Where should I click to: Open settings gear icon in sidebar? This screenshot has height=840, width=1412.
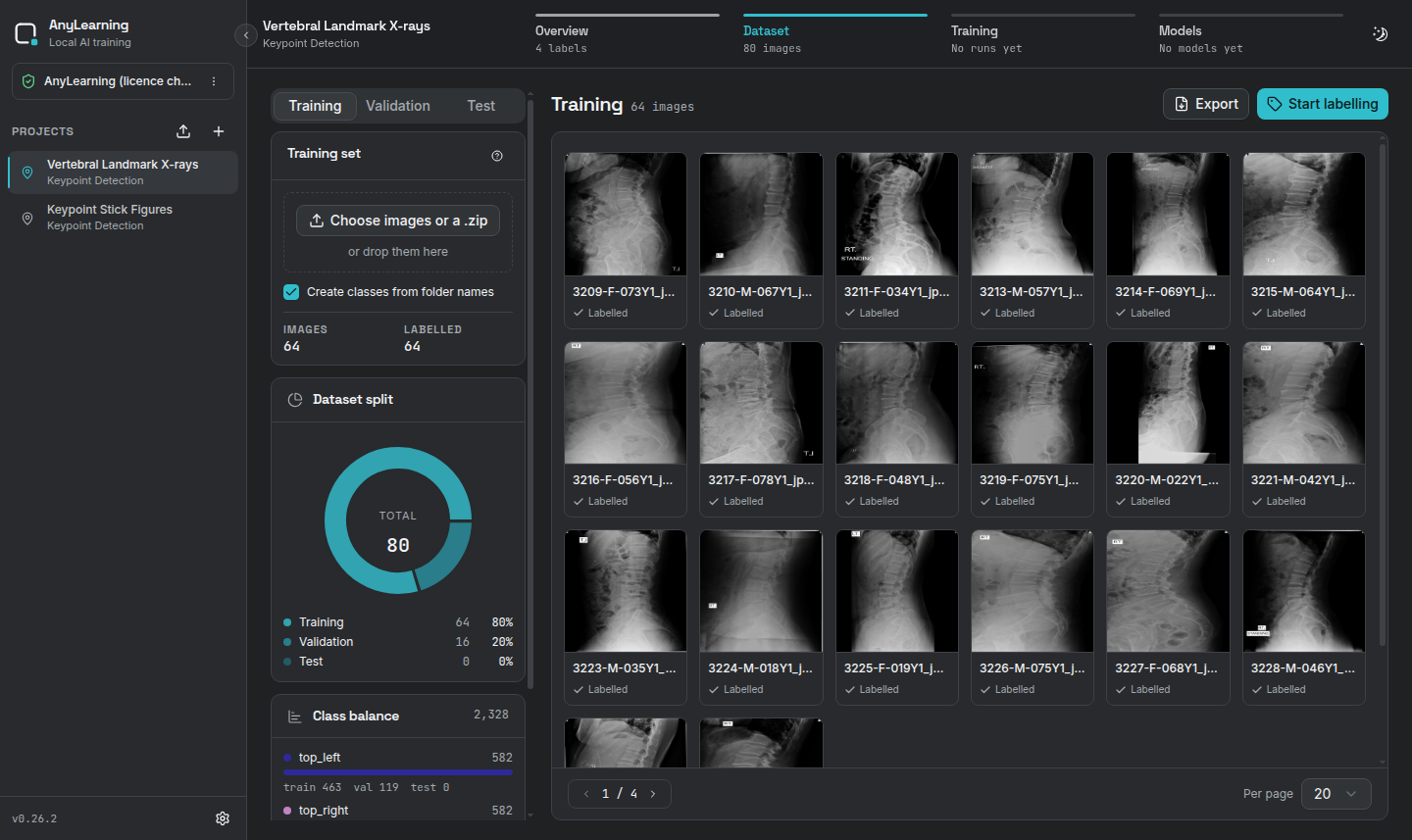223,818
